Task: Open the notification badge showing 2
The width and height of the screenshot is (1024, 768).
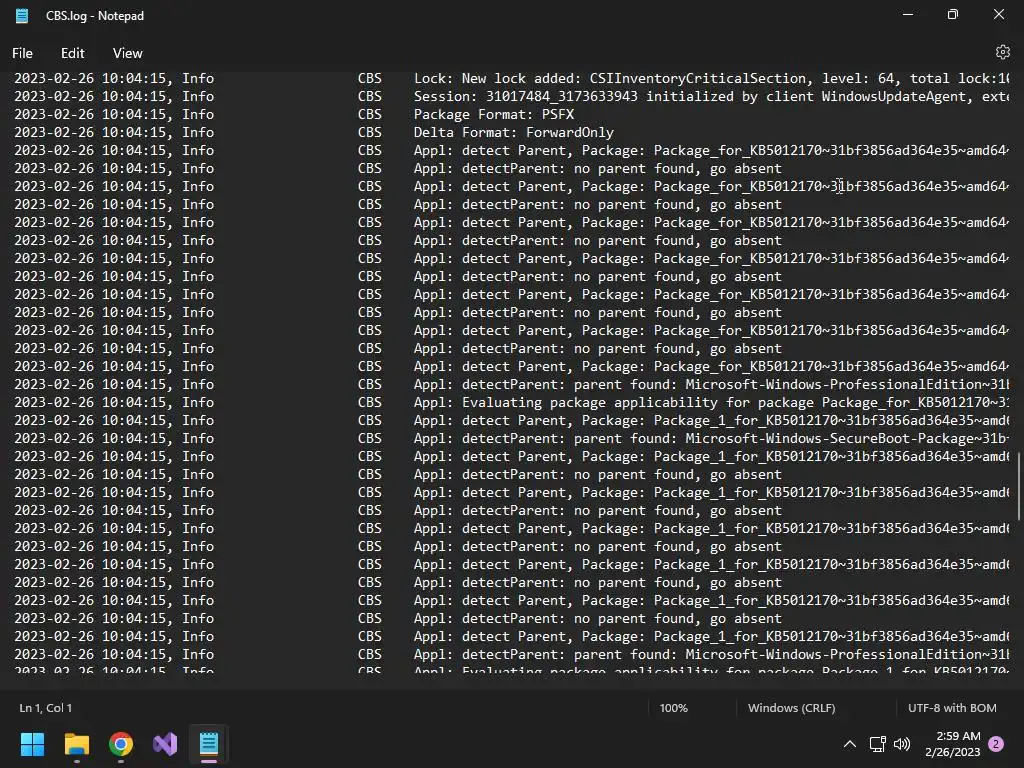Action: 996,744
